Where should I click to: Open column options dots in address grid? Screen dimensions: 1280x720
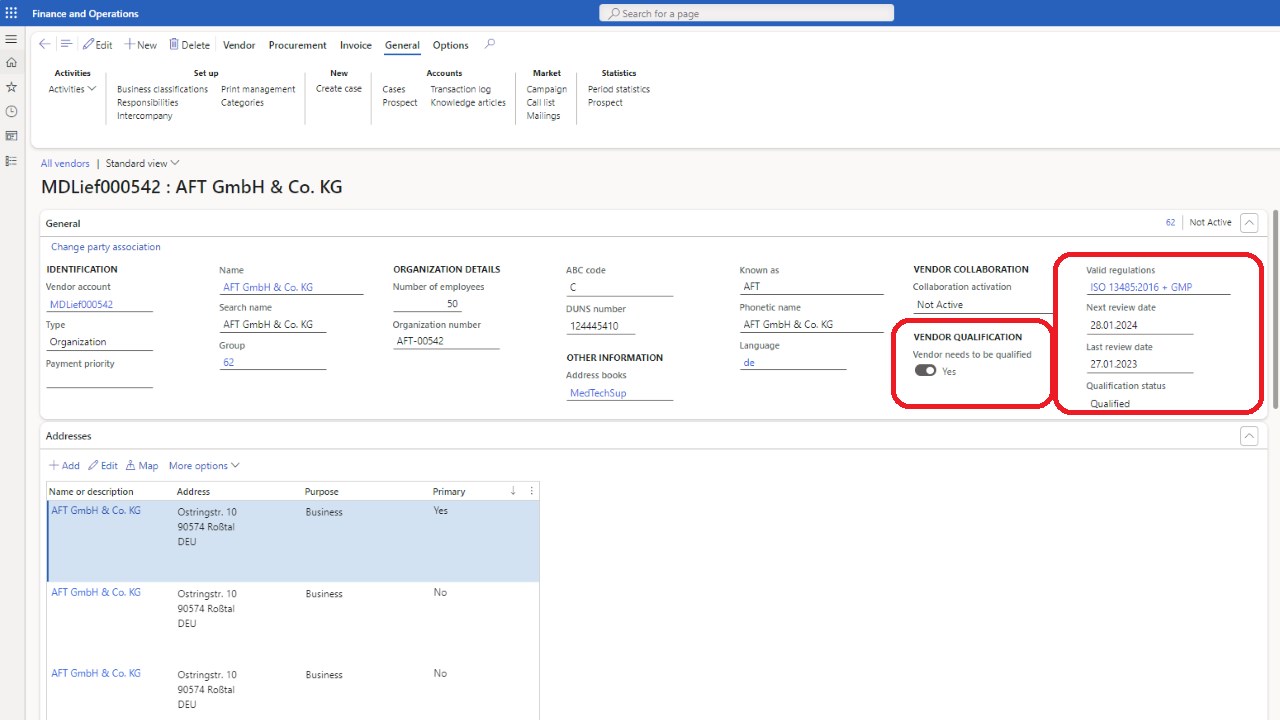point(531,491)
